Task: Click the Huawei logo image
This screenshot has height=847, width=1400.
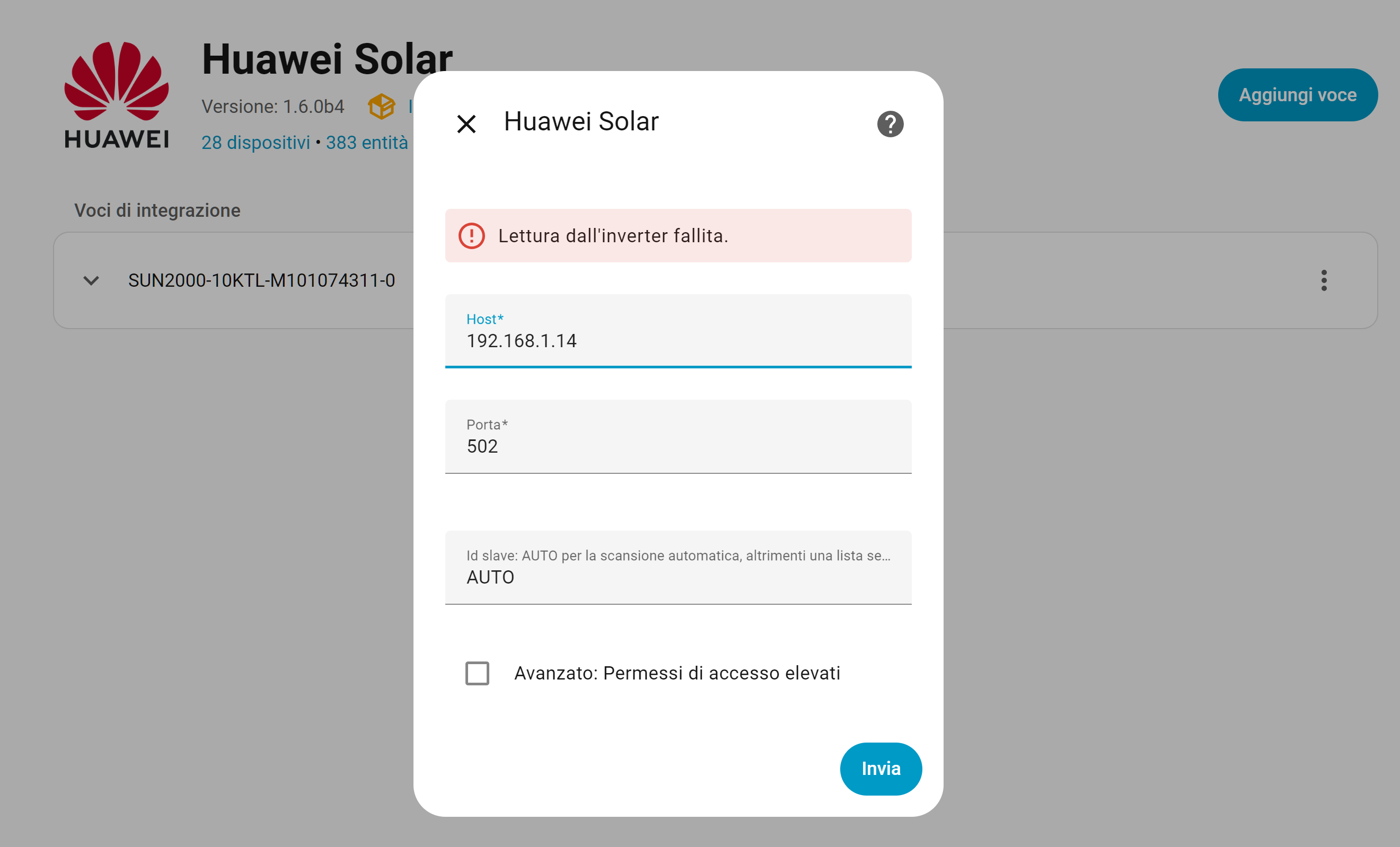Action: [117, 95]
